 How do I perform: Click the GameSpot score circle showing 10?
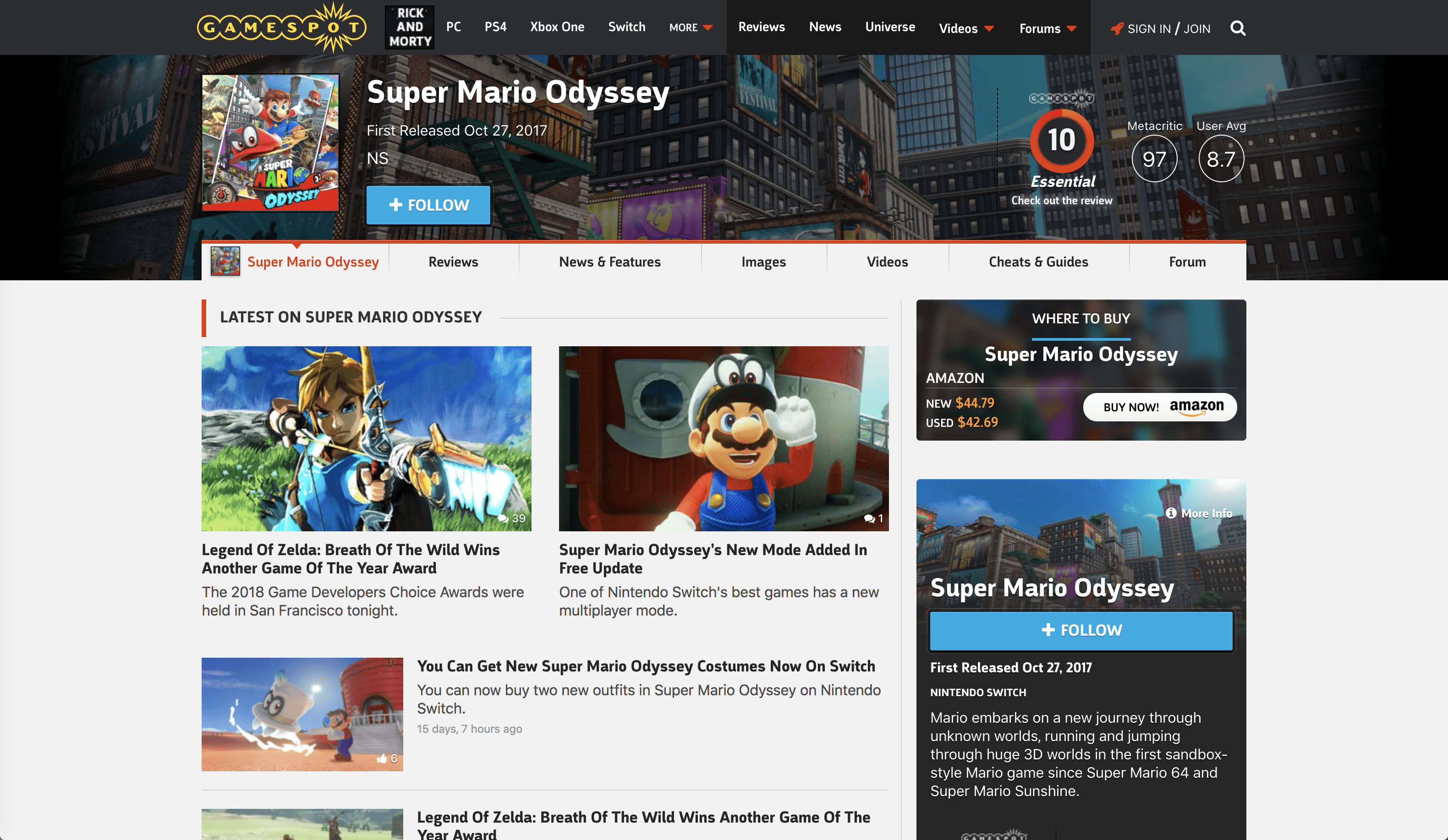[1061, 140]
